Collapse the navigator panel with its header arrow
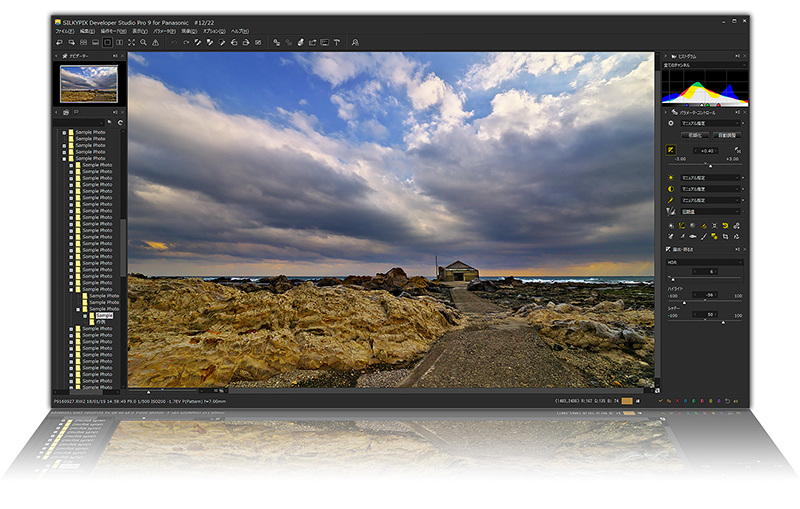The height and width of the screenshot is (509, 800). 56,56
